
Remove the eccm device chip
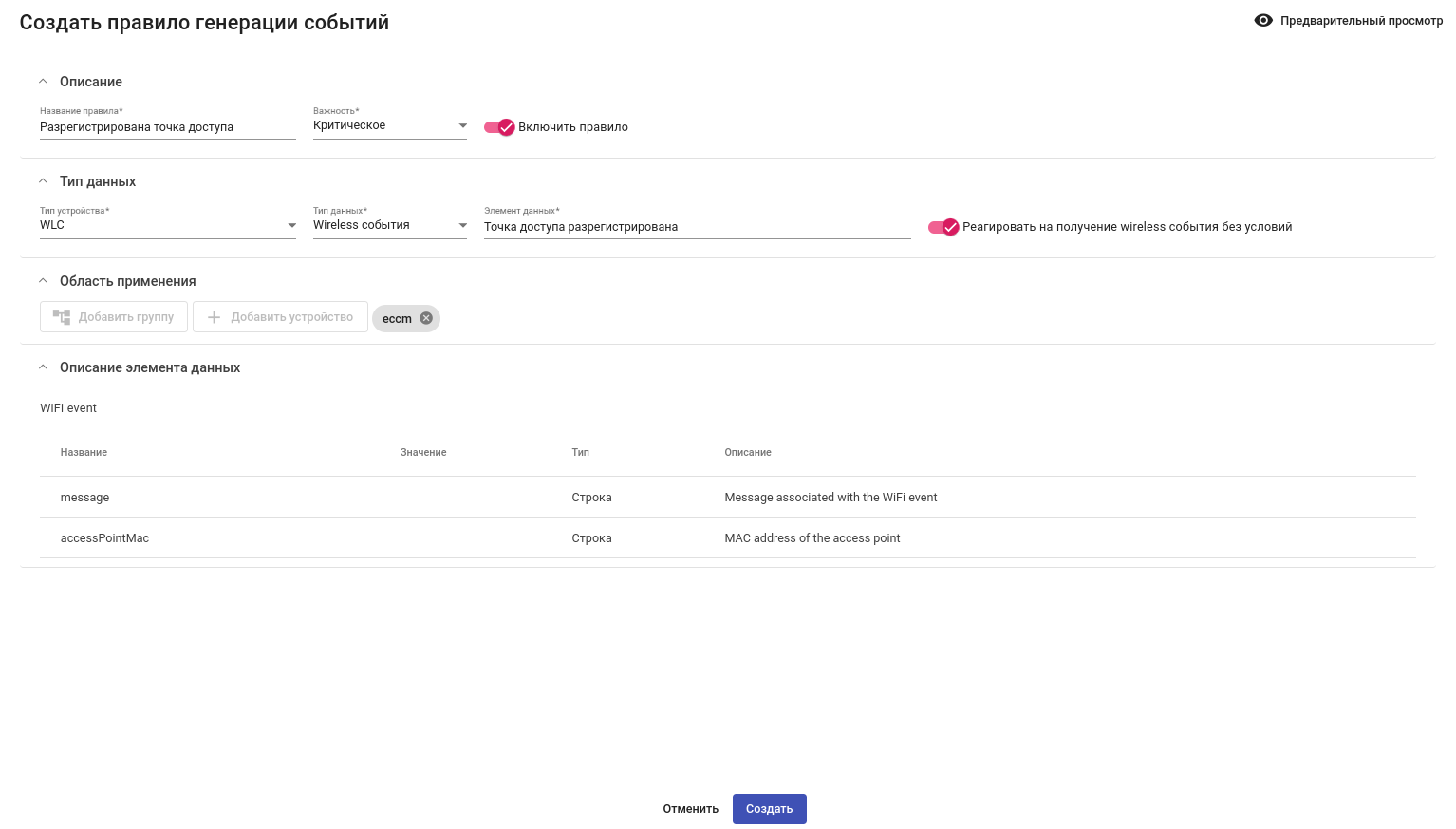[426, 318]
